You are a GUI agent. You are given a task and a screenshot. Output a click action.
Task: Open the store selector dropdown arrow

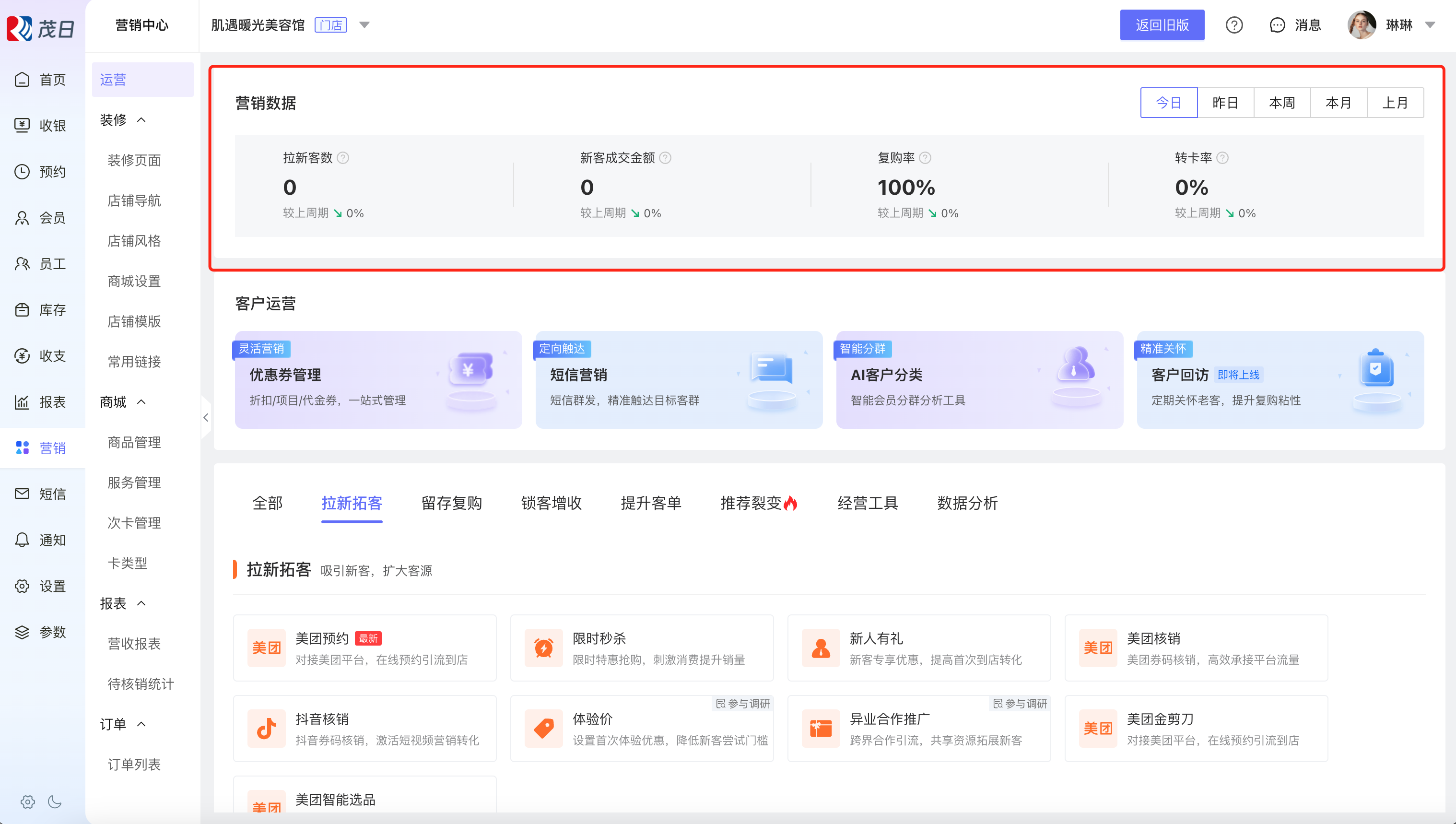coord(364,25)
